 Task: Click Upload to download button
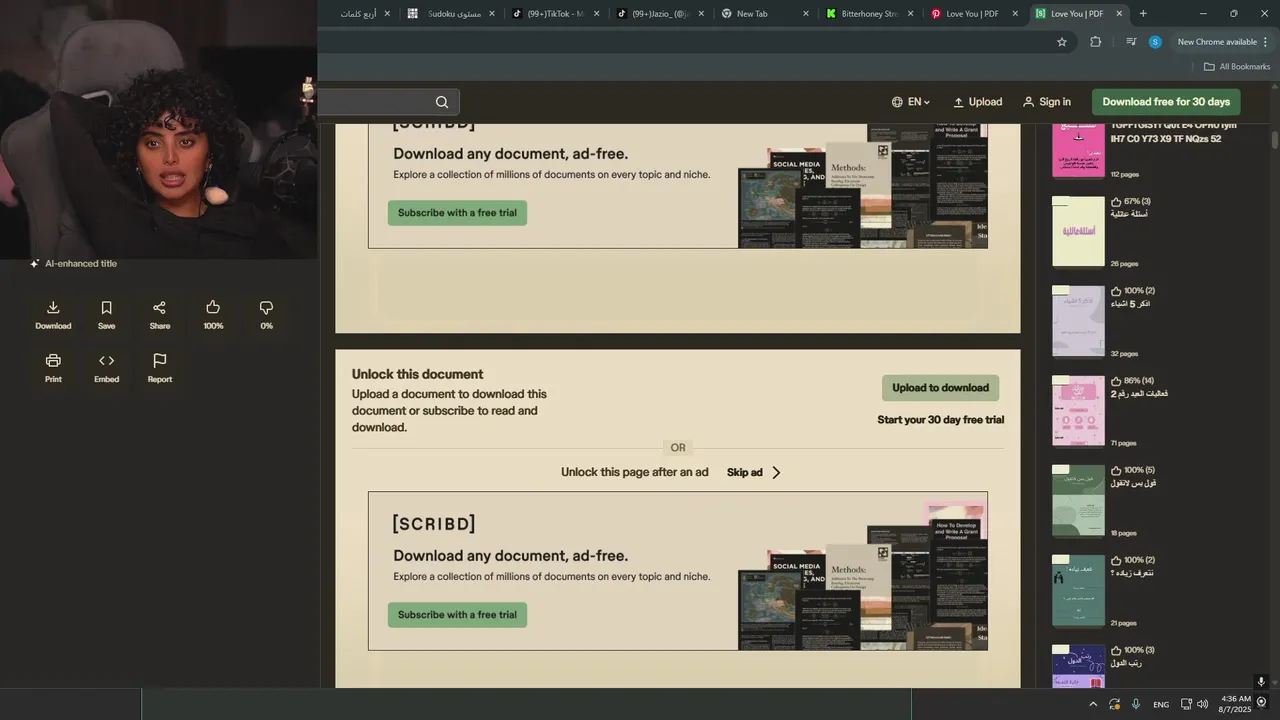pos(940,388)
